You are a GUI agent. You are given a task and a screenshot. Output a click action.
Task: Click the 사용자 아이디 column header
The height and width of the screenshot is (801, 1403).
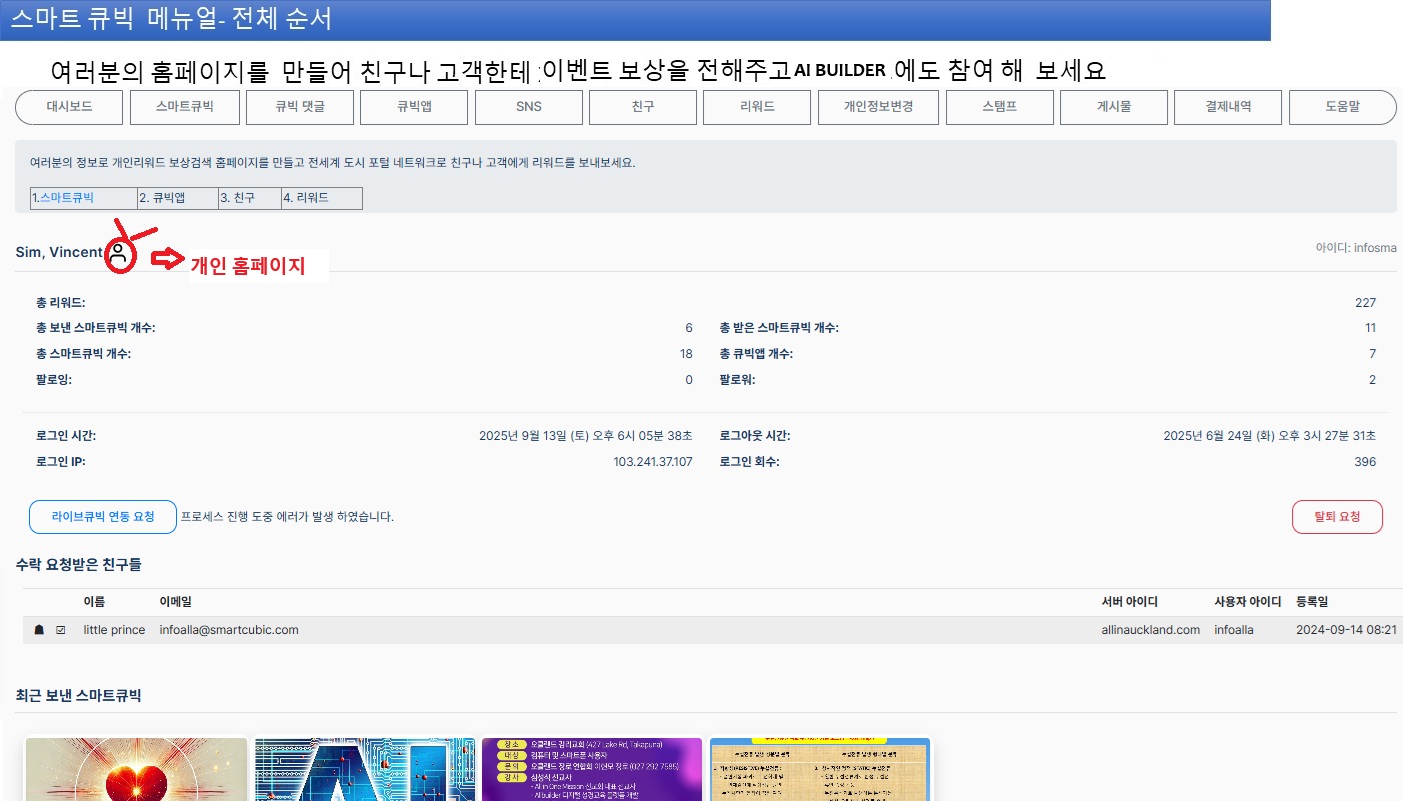[1247, 602]
